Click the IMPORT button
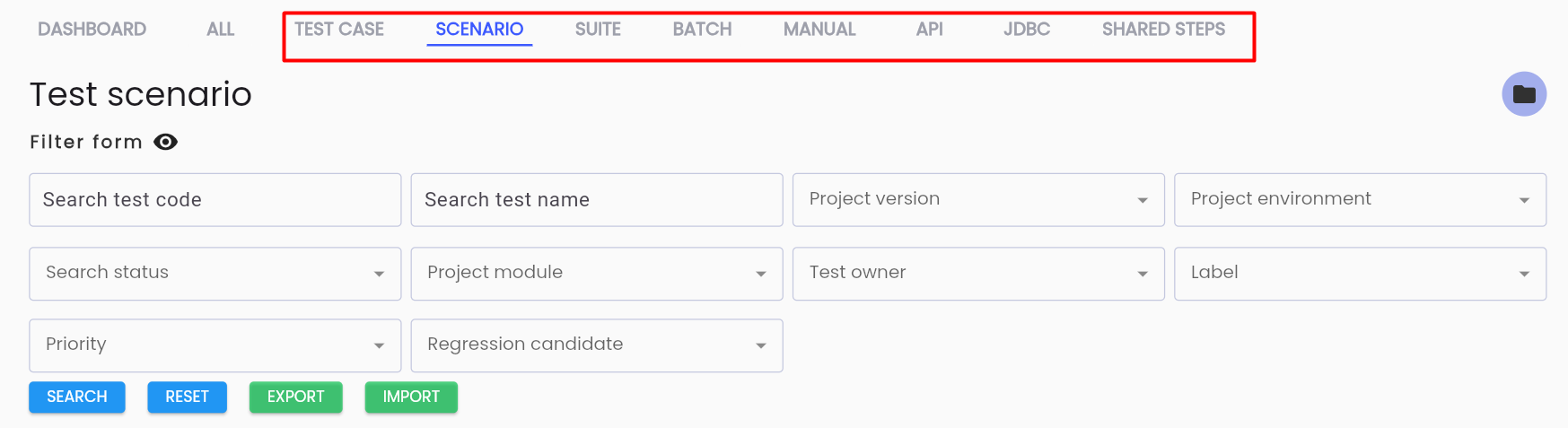1568x428 pixels. click(x=411, y=397)
